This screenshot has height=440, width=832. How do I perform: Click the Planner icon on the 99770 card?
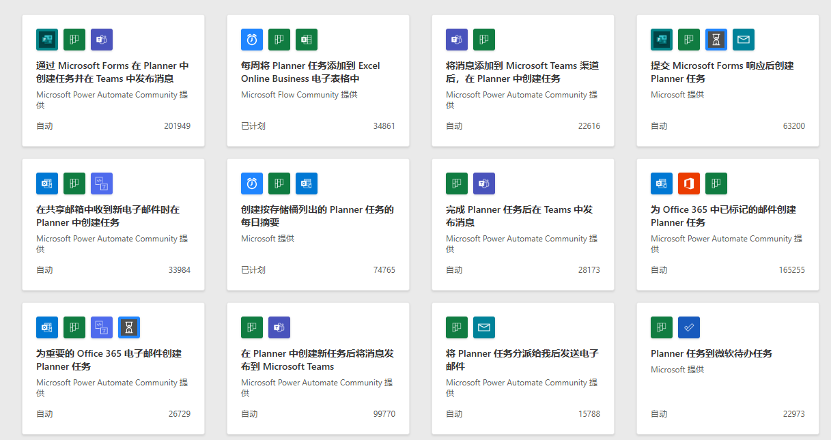[x=252, y=327]
